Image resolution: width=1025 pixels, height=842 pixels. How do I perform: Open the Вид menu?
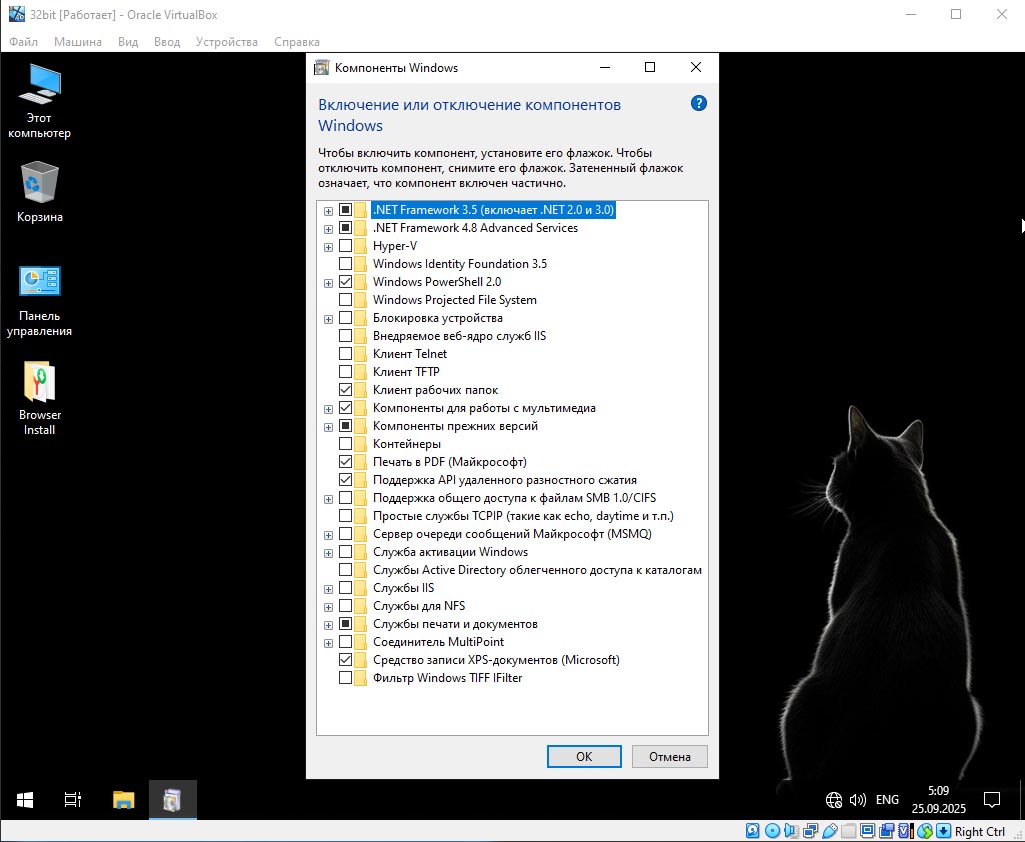[128, 42]
